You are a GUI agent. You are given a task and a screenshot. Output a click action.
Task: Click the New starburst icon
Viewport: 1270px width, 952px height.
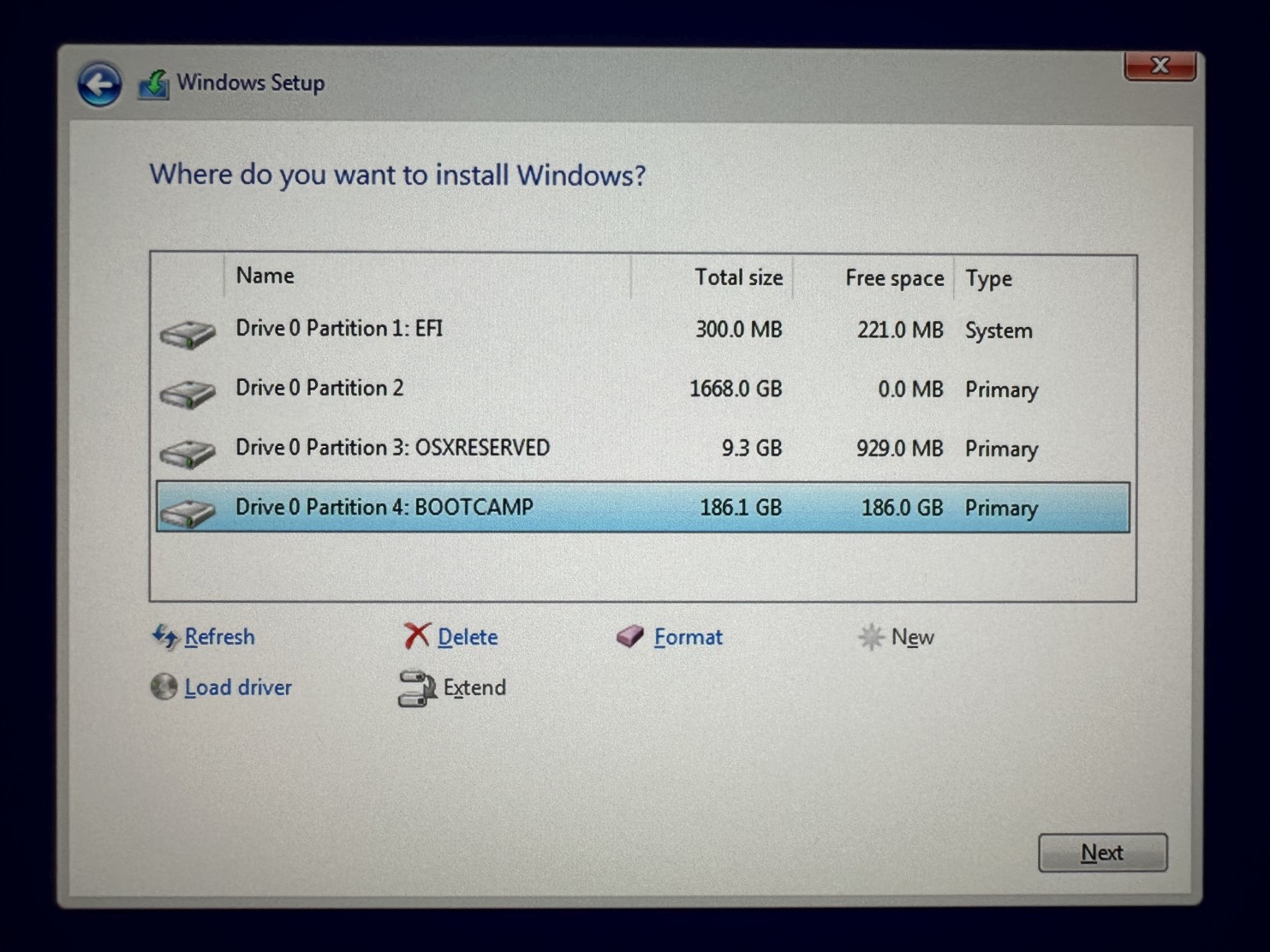871,637
